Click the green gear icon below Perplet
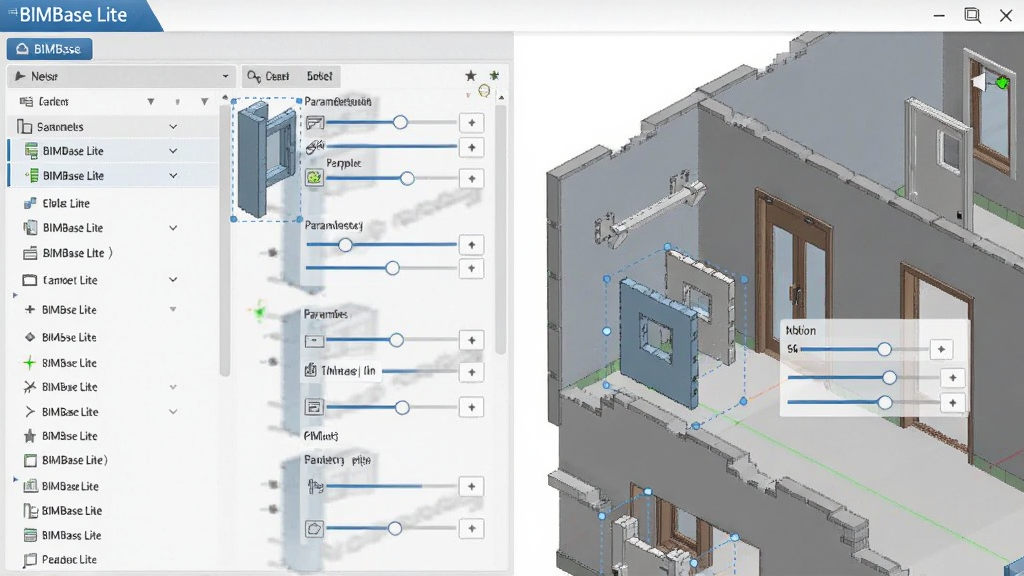This screenshot has width=1024, height=576. point(314,178)
